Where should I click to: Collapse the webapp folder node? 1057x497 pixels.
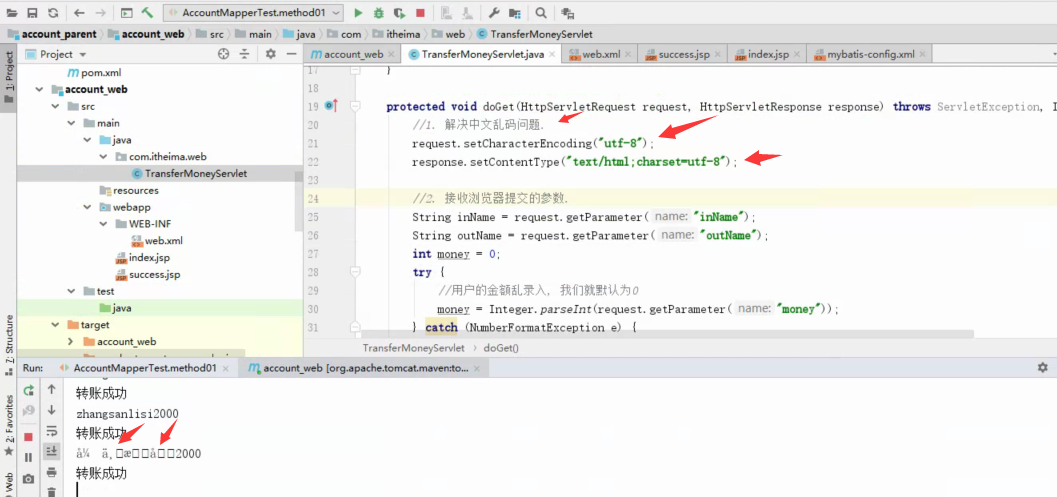click(x=87, y=207)
